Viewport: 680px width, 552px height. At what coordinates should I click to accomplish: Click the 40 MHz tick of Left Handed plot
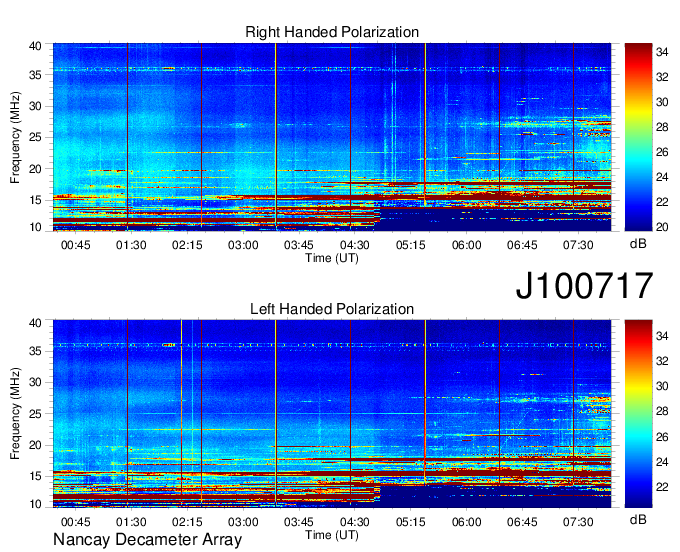[35, 323]
